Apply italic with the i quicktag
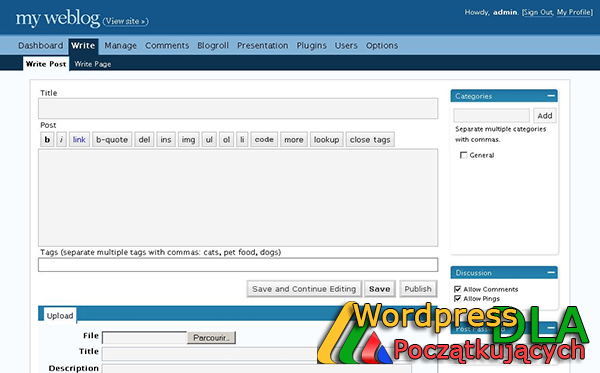 coord(61,140)
